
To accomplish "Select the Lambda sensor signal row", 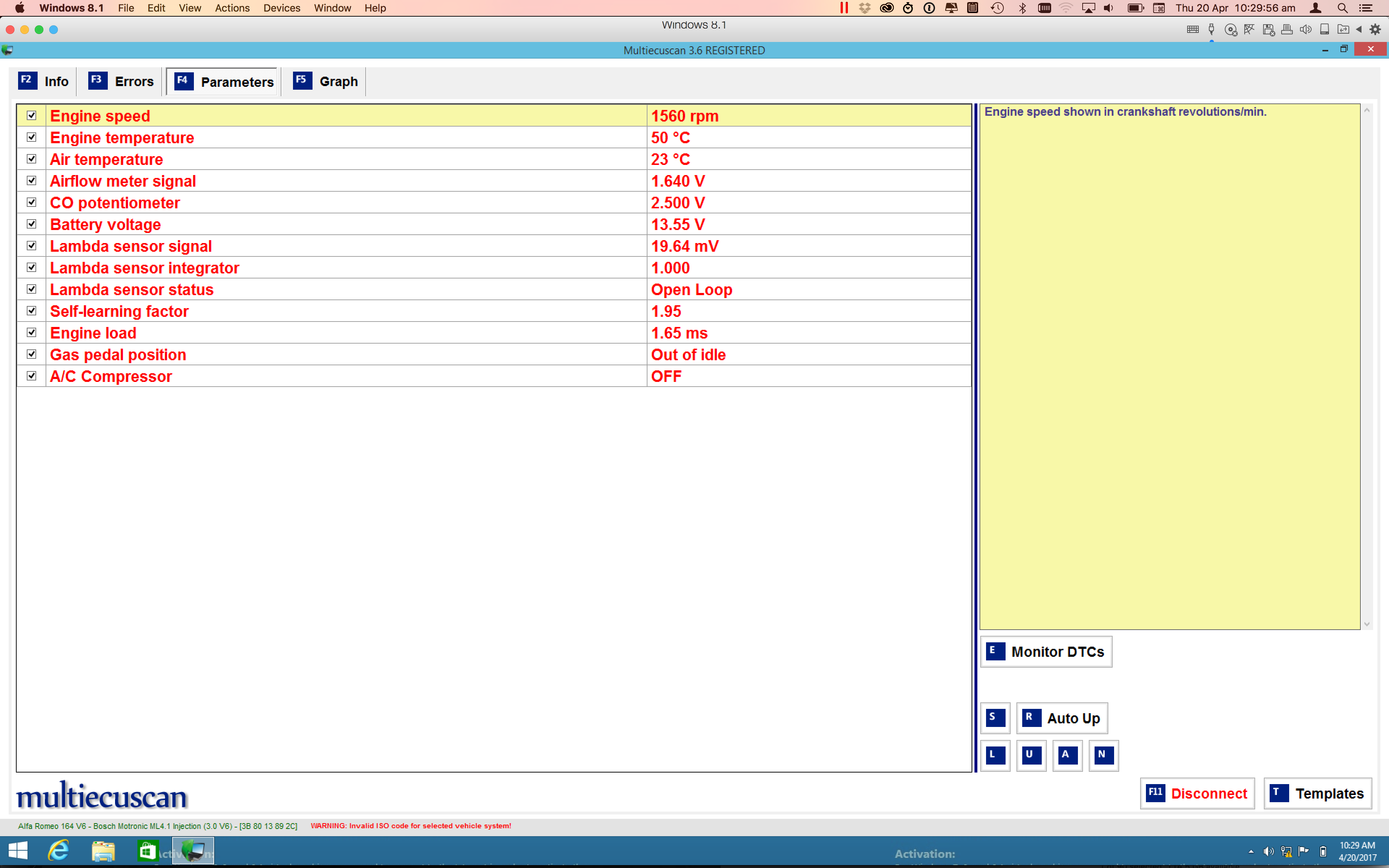I will tap(131, 246).
